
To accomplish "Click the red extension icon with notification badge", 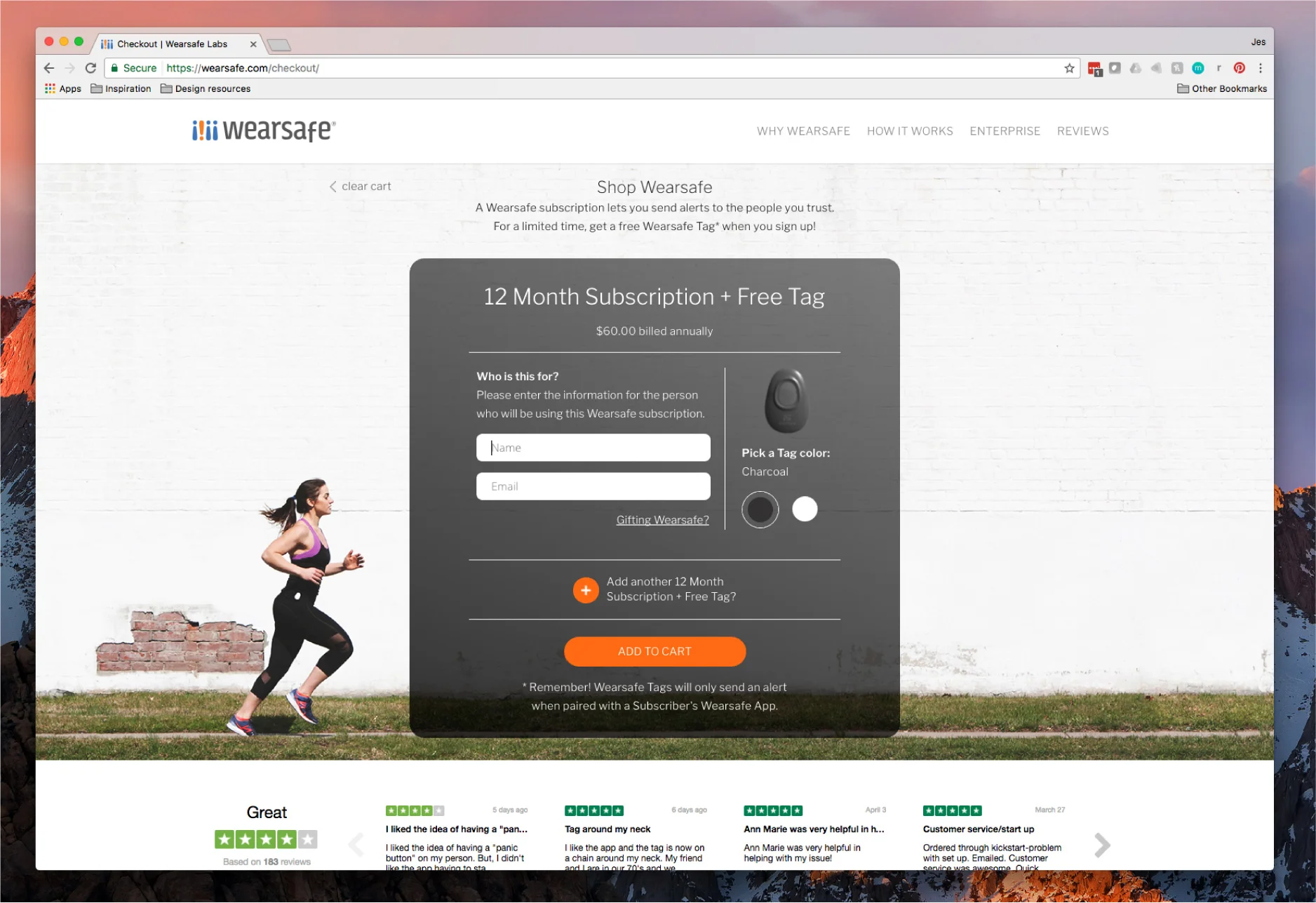I will [x=1094, y=68].
